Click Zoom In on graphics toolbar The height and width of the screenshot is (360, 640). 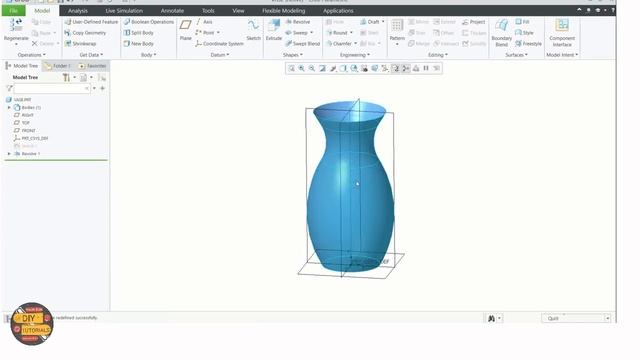[x=302, y=68]
